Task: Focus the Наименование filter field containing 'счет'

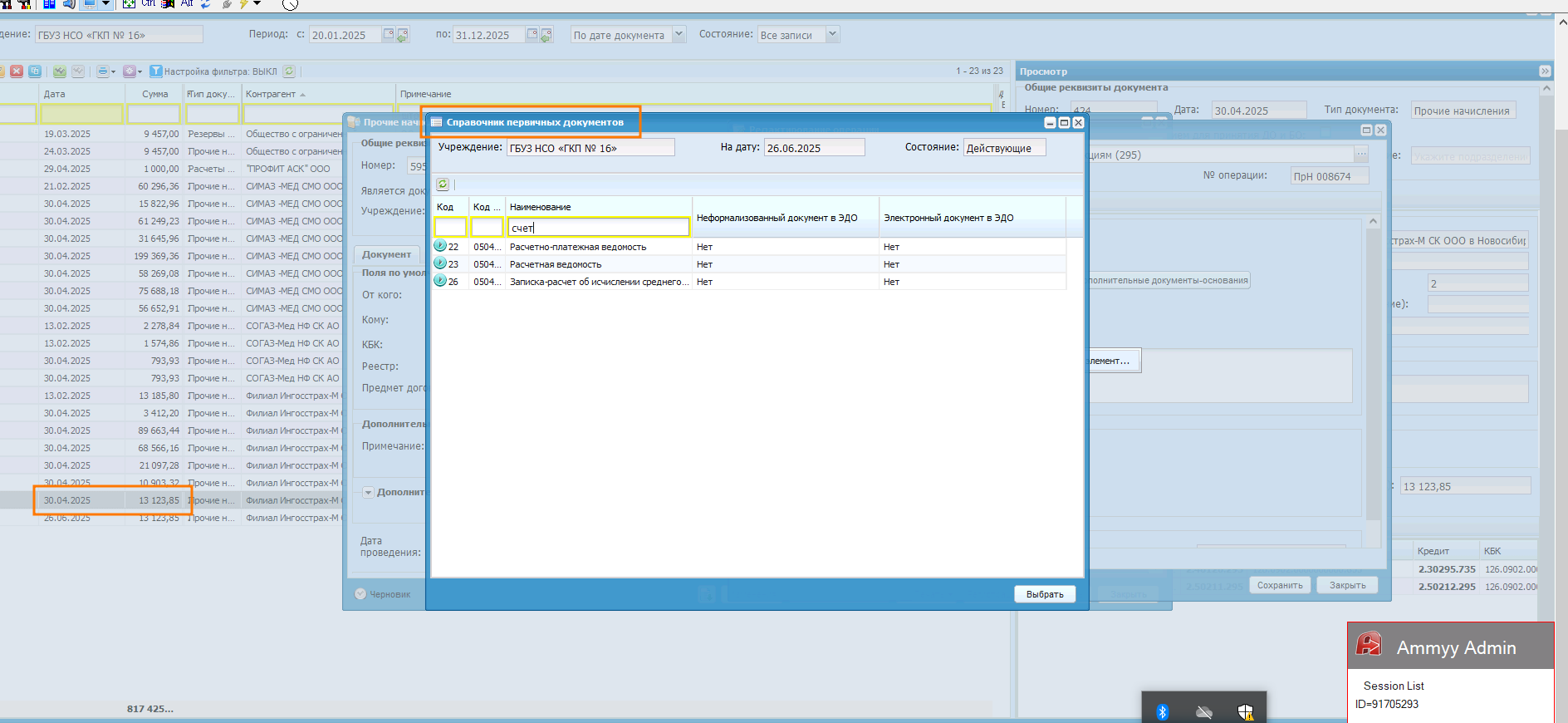Action: [x=598, y=228]
